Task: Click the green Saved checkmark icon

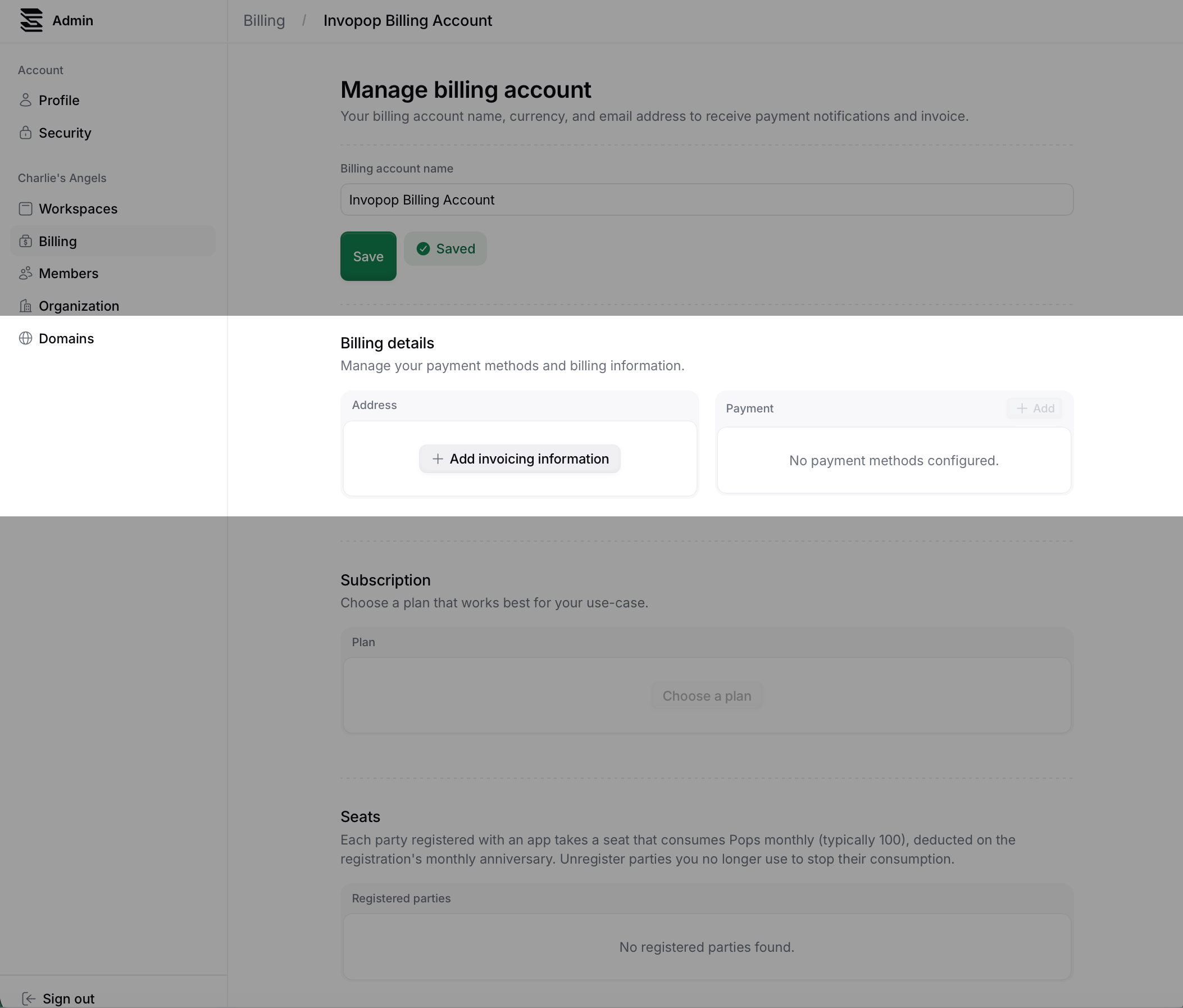Action: 423,248
